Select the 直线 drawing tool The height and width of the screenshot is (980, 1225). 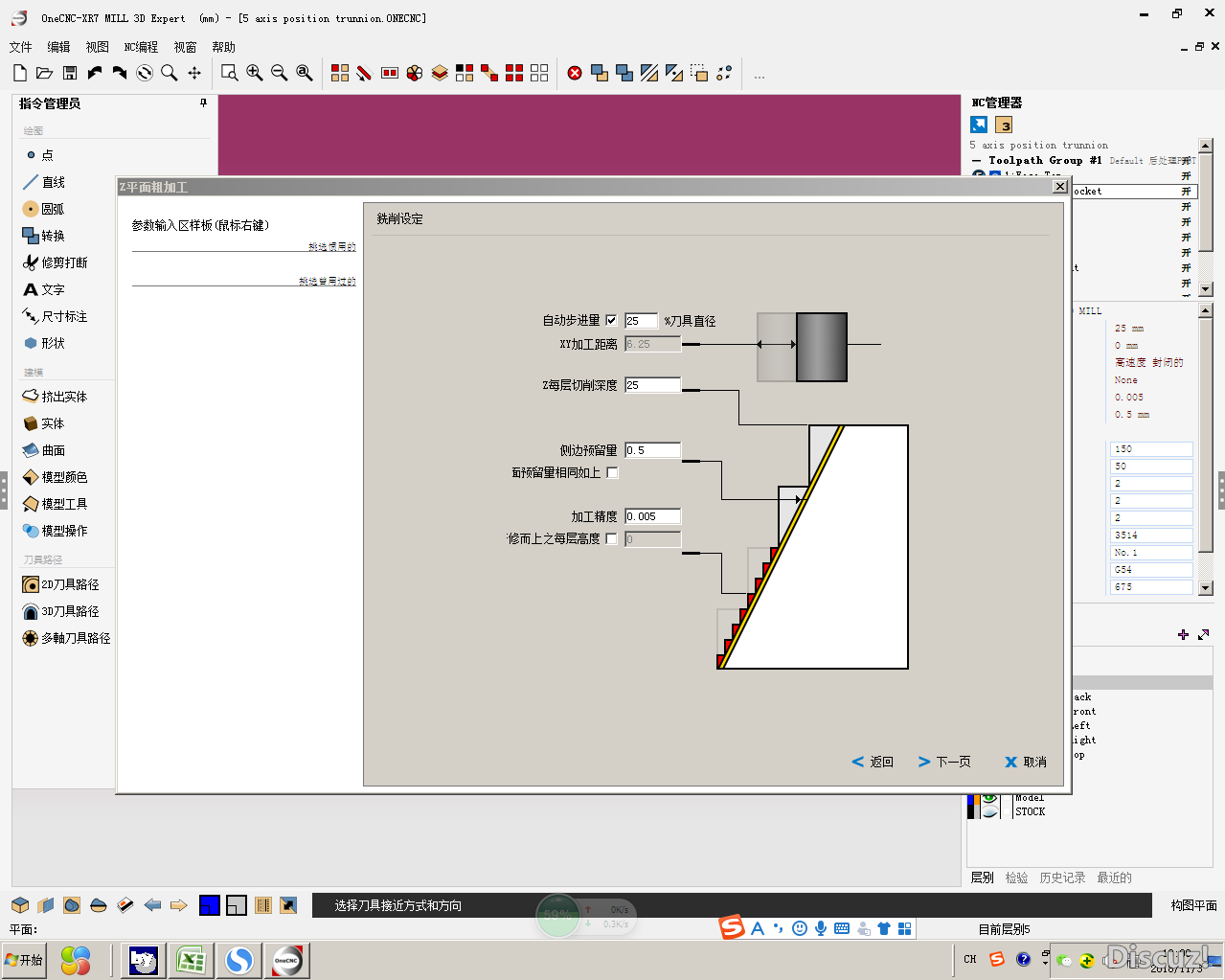click(x=44, y=182)
